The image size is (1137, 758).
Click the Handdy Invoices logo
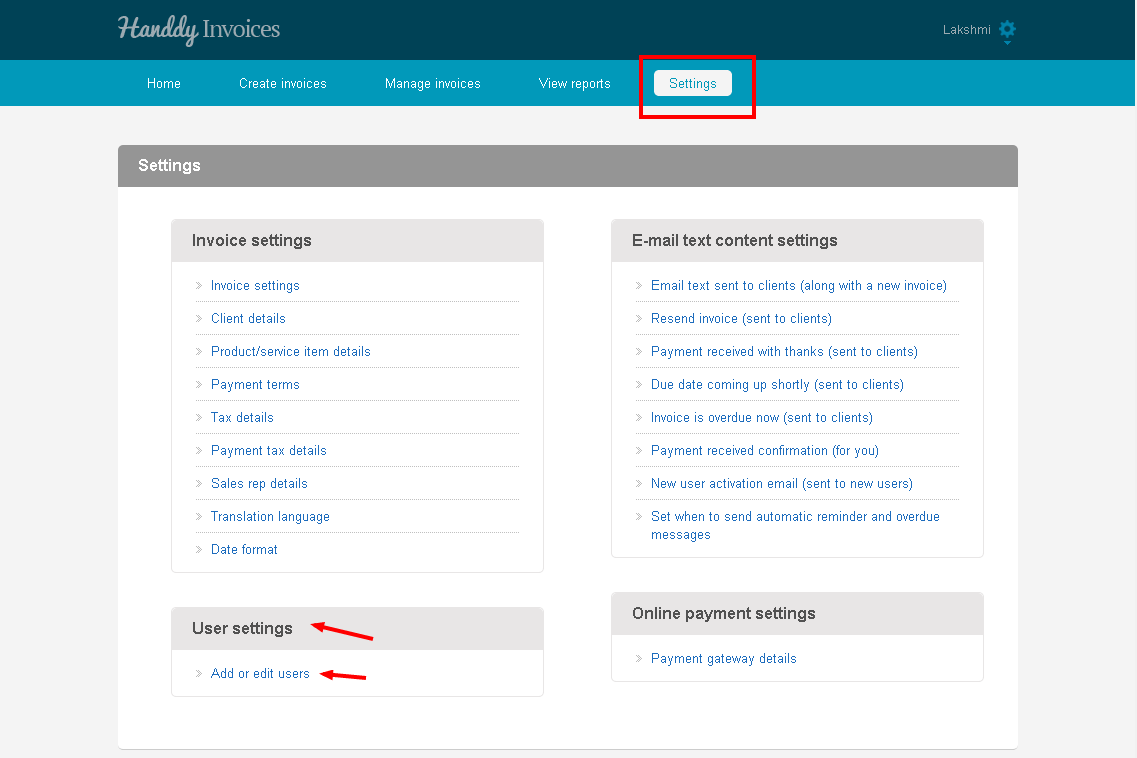tap(199, 30)
